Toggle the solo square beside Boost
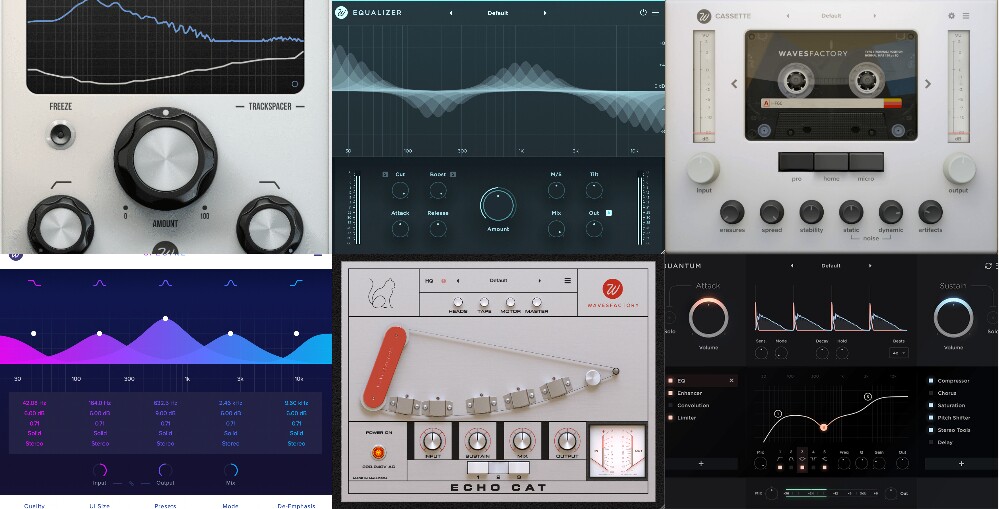The image size is (999, 509). coord(453,174)
